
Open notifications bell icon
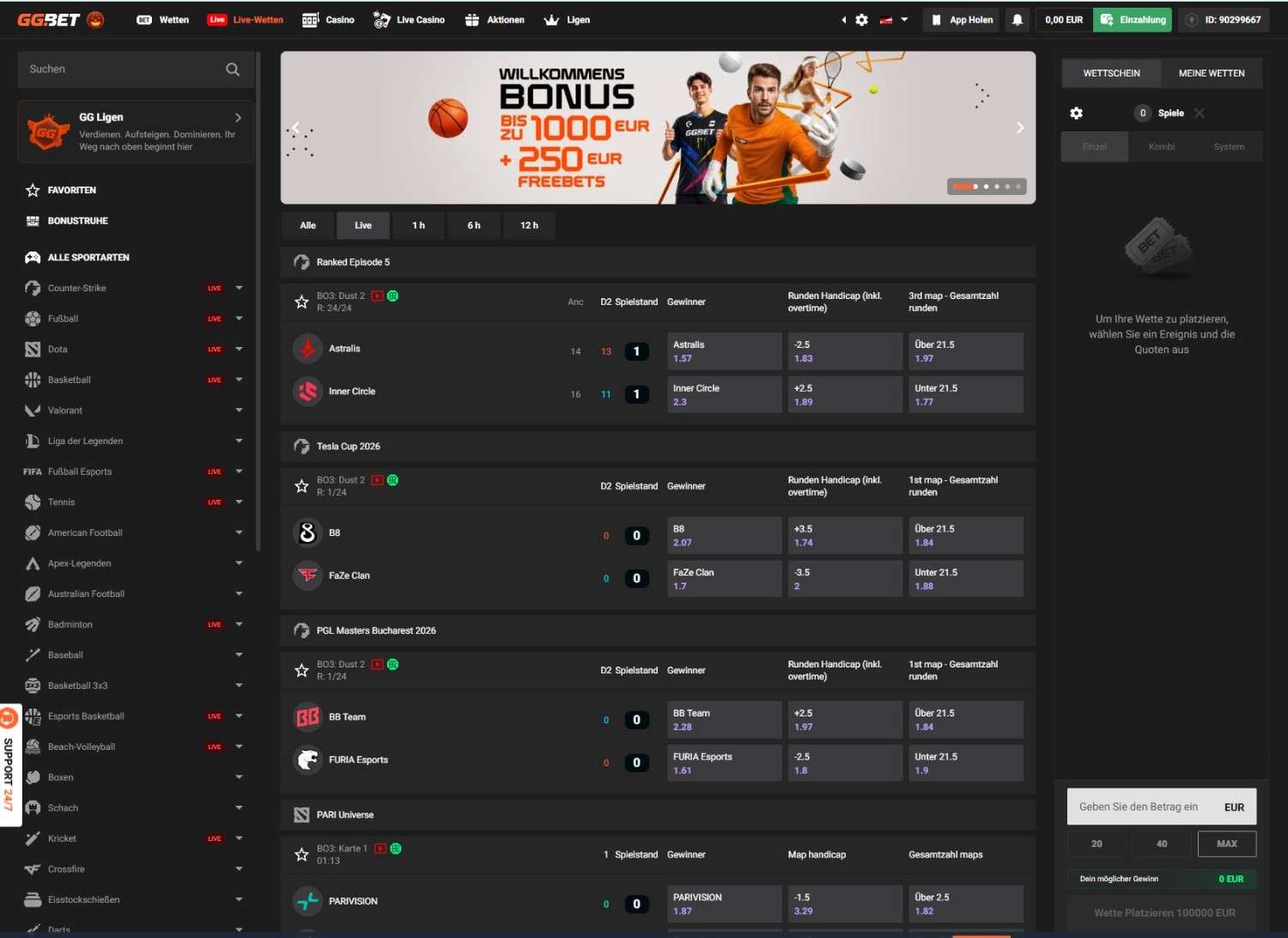point(1018,20)
